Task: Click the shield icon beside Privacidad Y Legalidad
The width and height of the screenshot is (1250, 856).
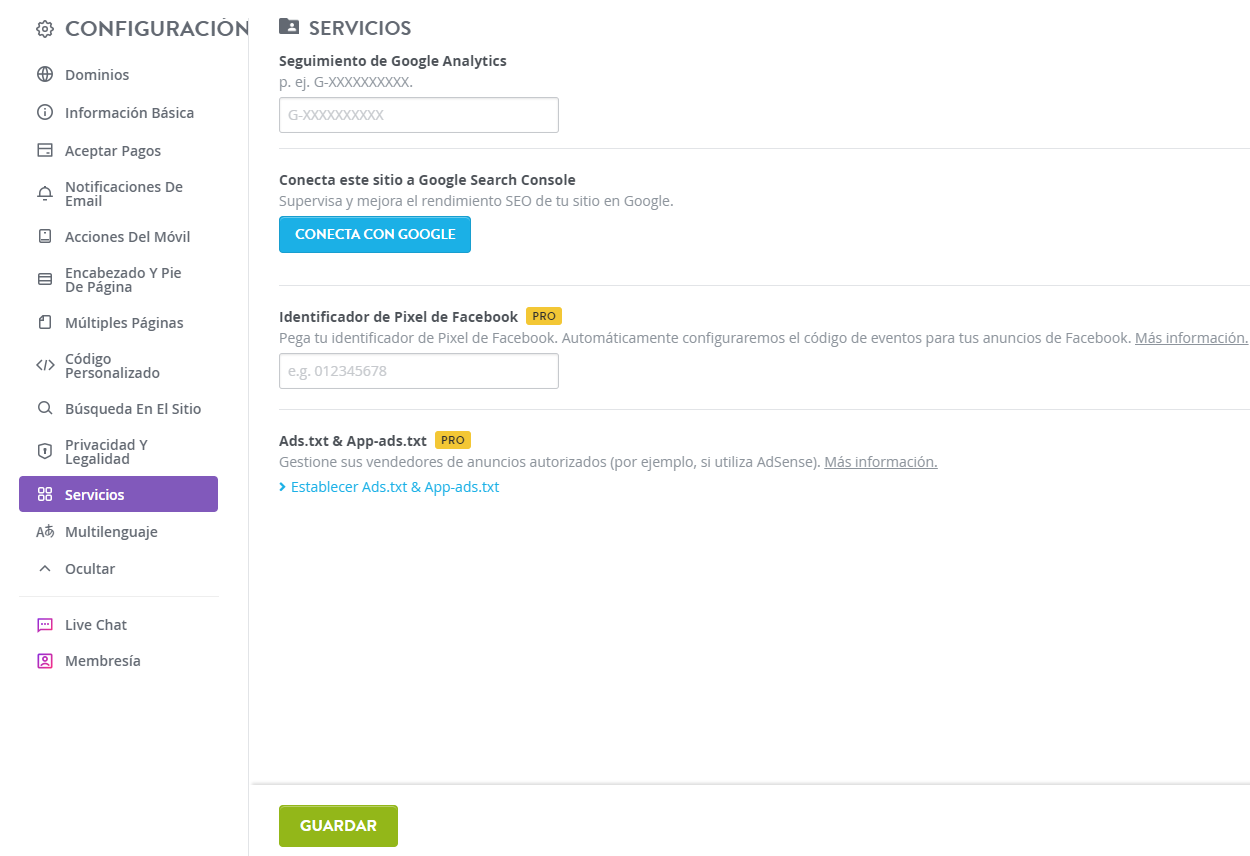Action: coord(44,452)
